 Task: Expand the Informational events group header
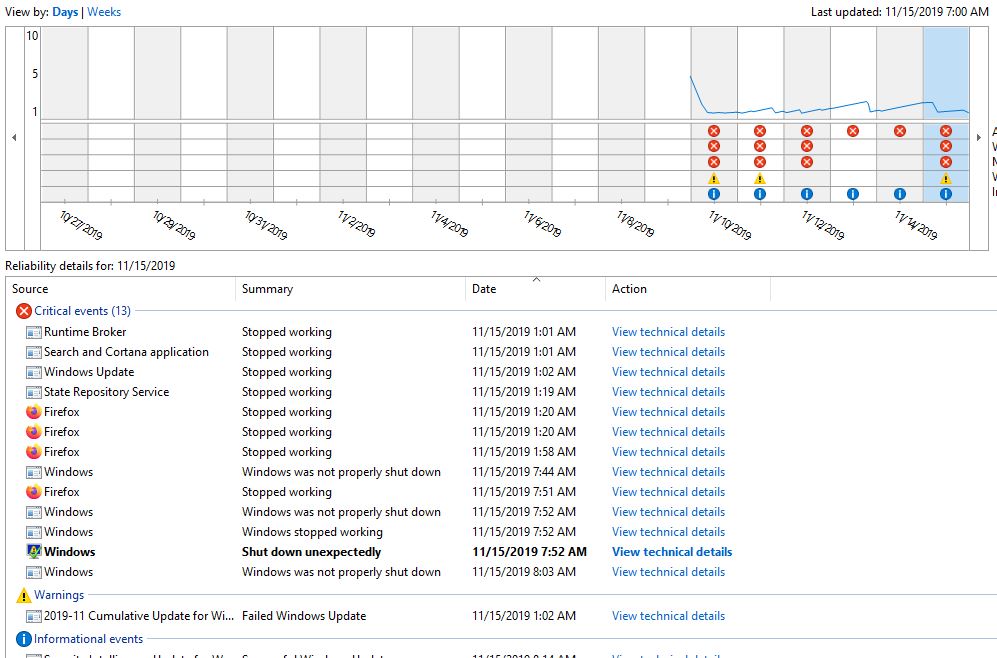tap(88, 639)
